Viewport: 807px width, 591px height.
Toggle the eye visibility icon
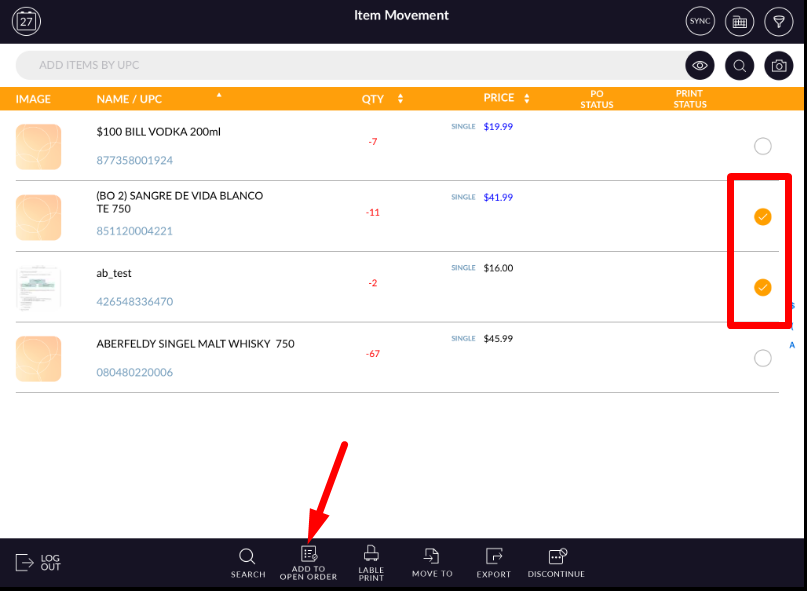700,66
